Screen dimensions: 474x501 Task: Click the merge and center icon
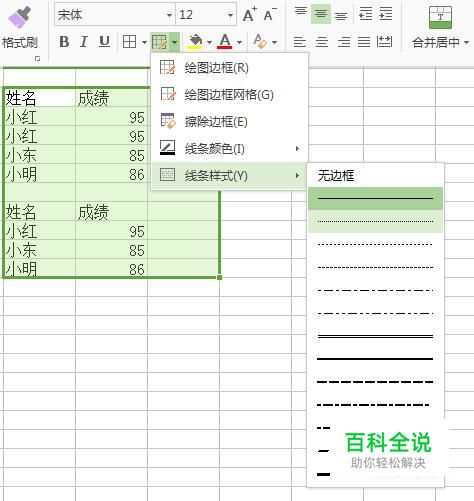pyautogui.click(x=440, y=17)
